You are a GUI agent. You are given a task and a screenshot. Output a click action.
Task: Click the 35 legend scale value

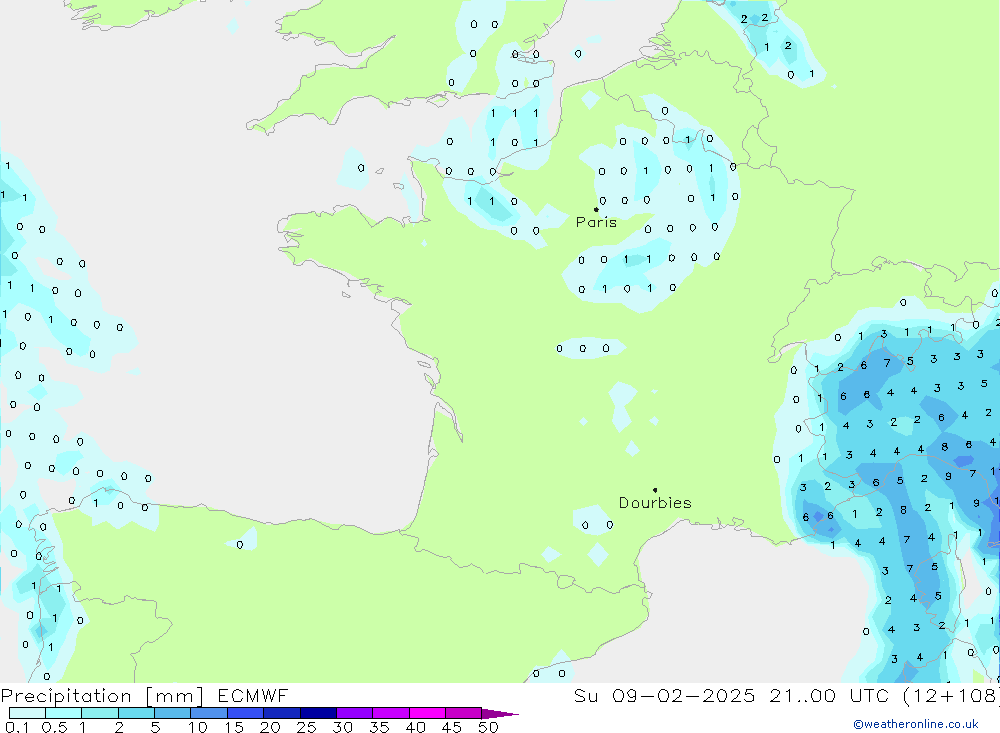click(379, 727)
